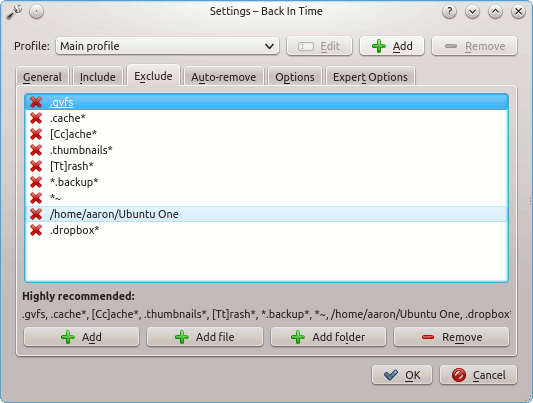The image size is (533, 403).
Task: Click the Highly recommended label
Action: point(78,296)
